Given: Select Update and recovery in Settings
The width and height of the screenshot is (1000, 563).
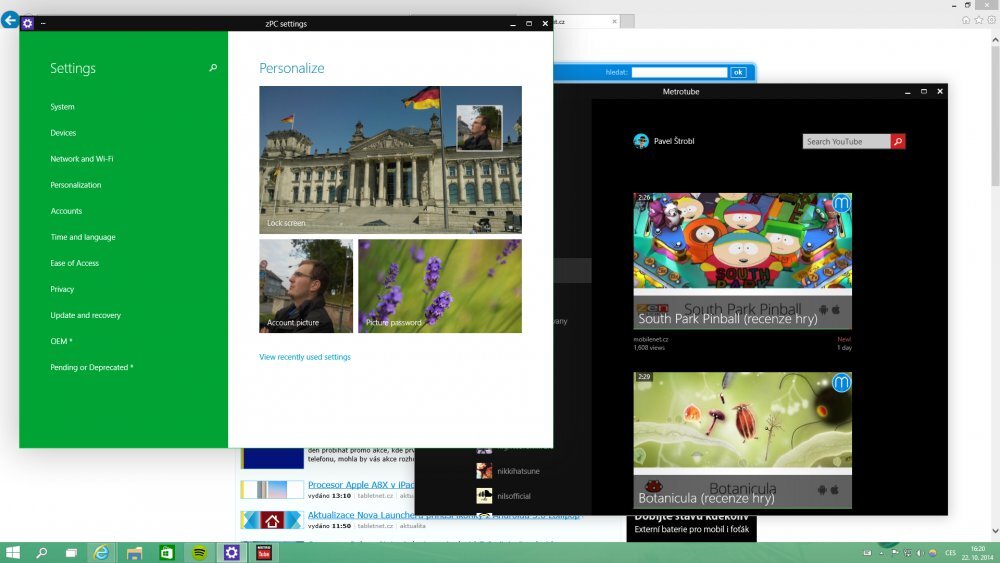Looking at the screenshot, I should point(85,316).
